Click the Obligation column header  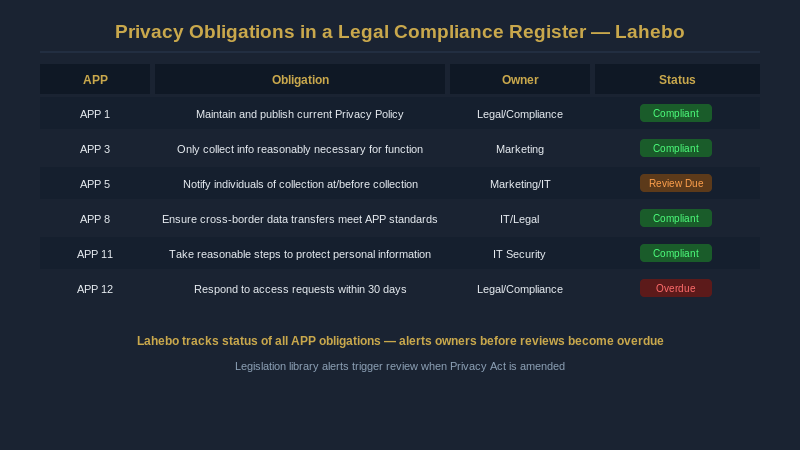[x=300, y=80]
